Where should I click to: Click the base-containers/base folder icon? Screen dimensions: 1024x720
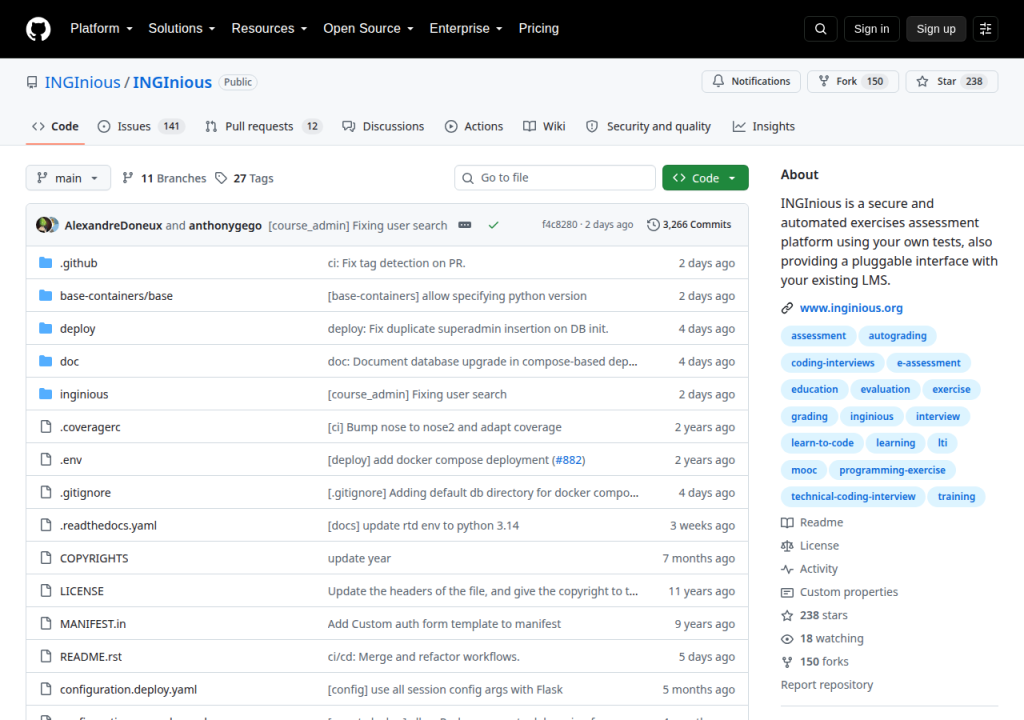tap(45, 295)
